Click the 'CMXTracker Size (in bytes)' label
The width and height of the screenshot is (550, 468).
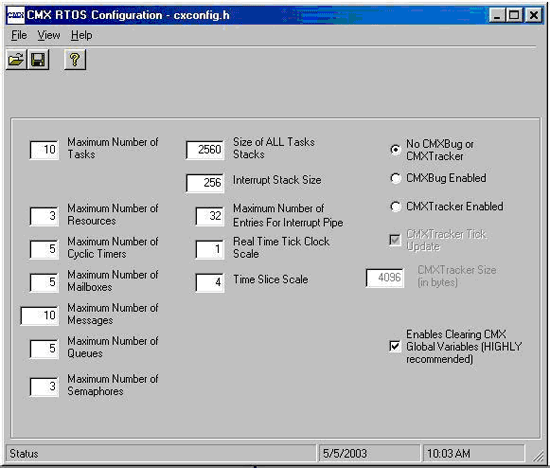[457, 276]
